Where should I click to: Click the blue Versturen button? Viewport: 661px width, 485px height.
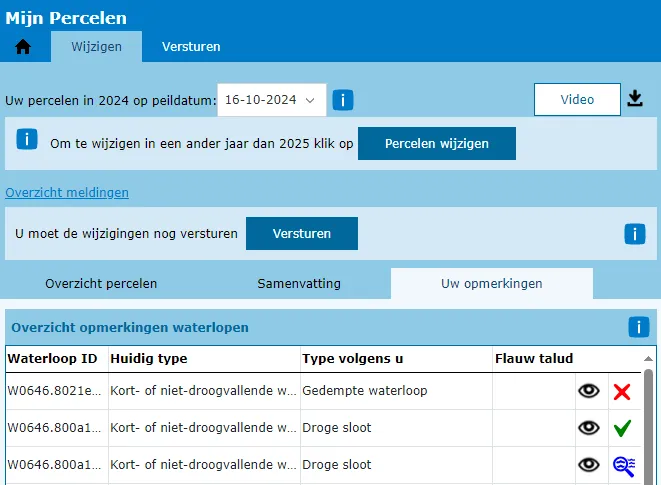[302, 234]
